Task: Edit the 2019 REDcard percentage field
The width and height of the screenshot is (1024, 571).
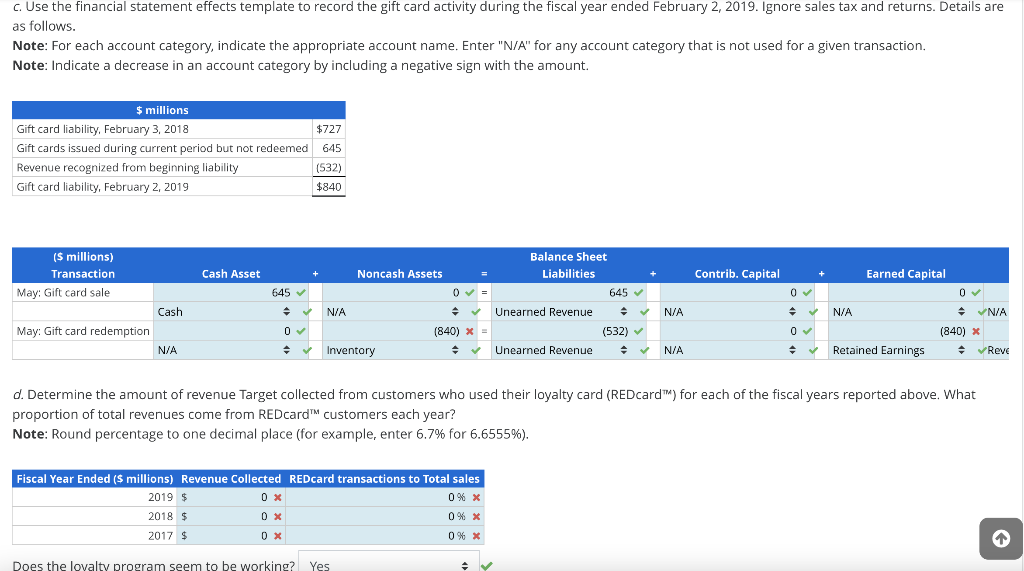Action: 371,497
